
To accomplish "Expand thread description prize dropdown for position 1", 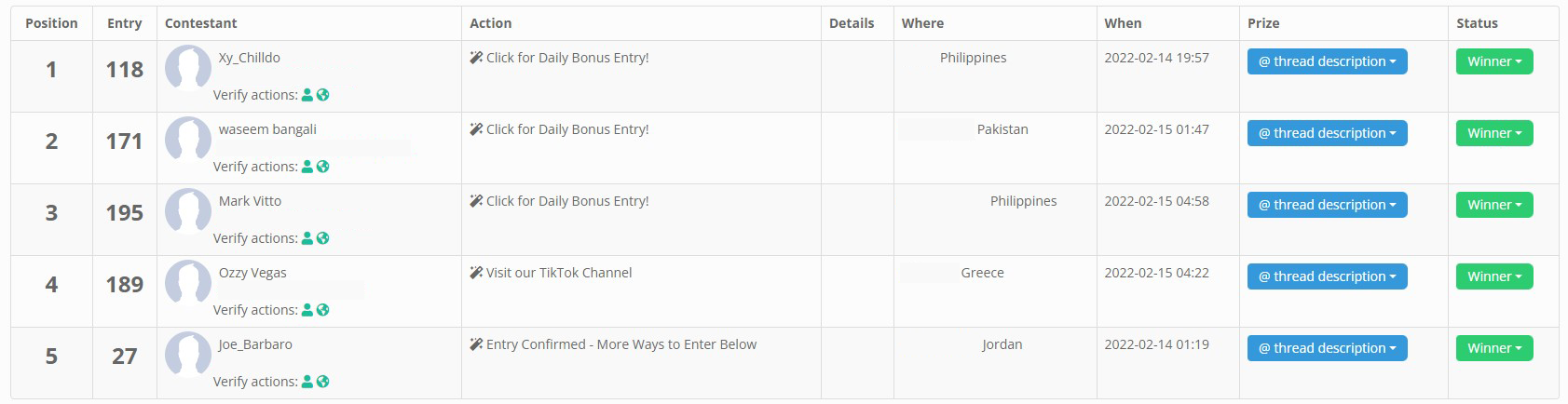I will coord(1327,61).
